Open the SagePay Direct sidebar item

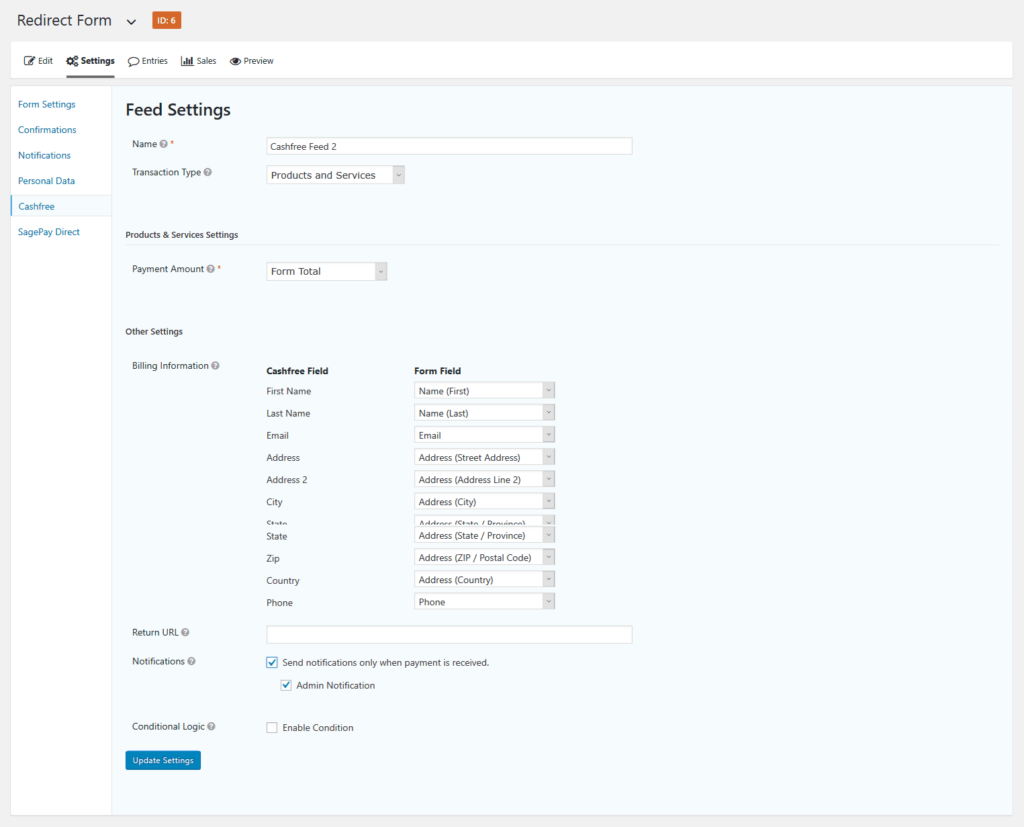click(x=49, y=232)
